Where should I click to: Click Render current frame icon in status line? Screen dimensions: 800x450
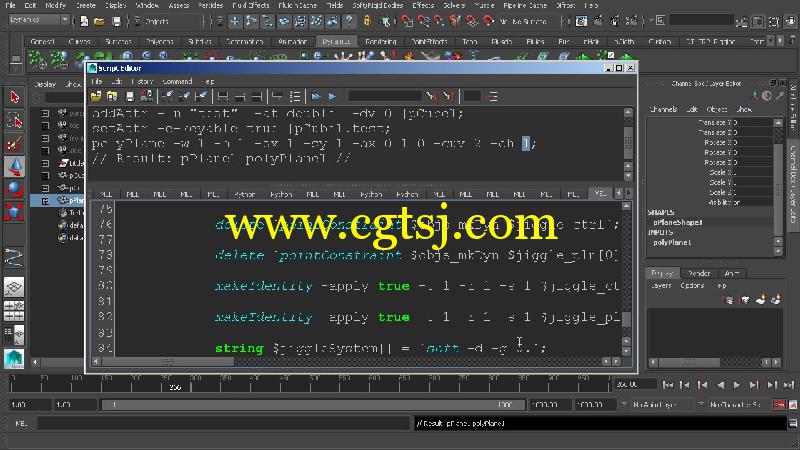(x=598, y=21)
